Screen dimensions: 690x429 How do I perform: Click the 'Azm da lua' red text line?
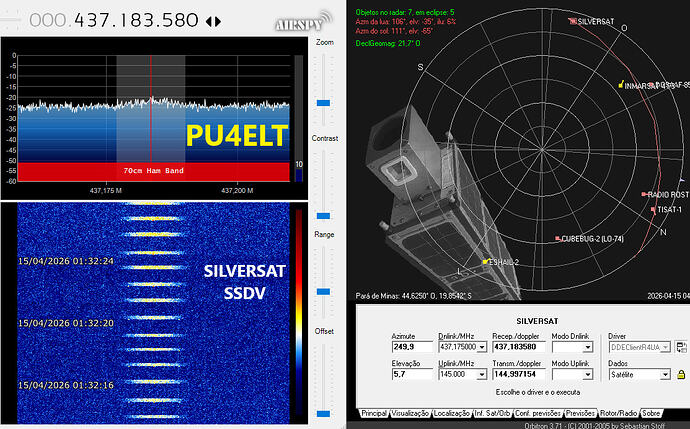[405, 22]
